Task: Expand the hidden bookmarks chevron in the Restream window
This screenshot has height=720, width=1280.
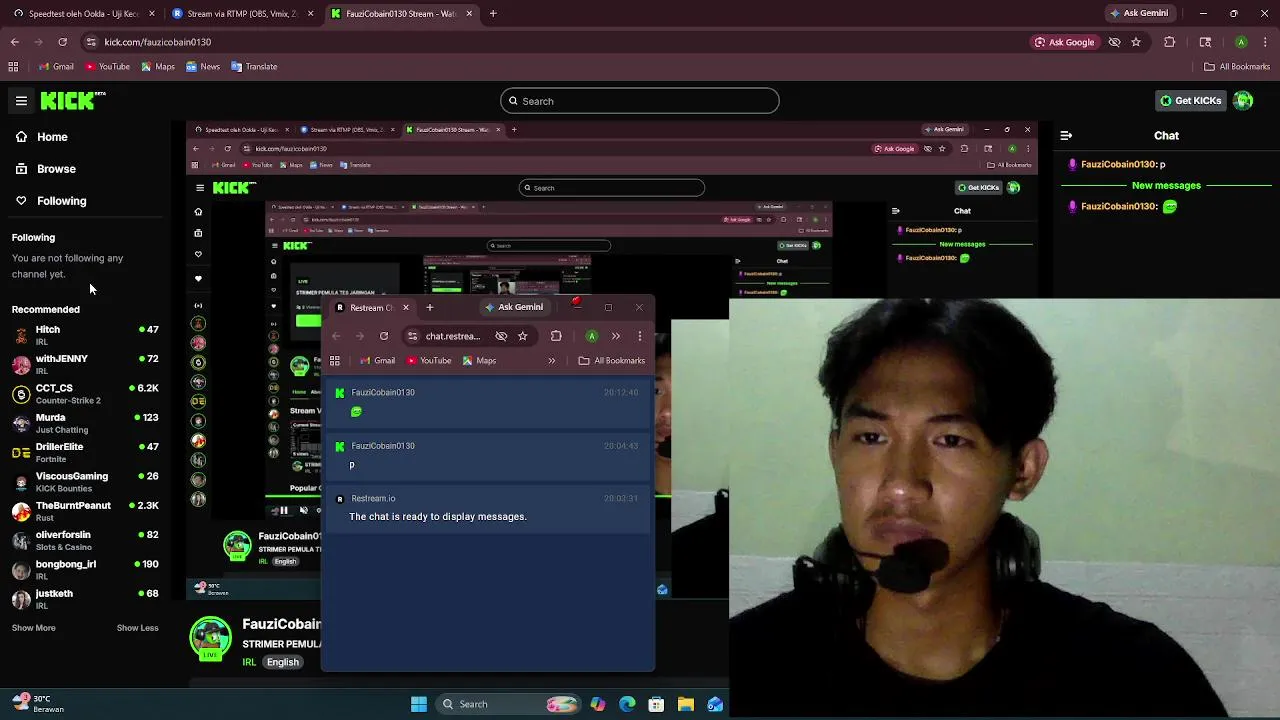Action: [551, 361]
